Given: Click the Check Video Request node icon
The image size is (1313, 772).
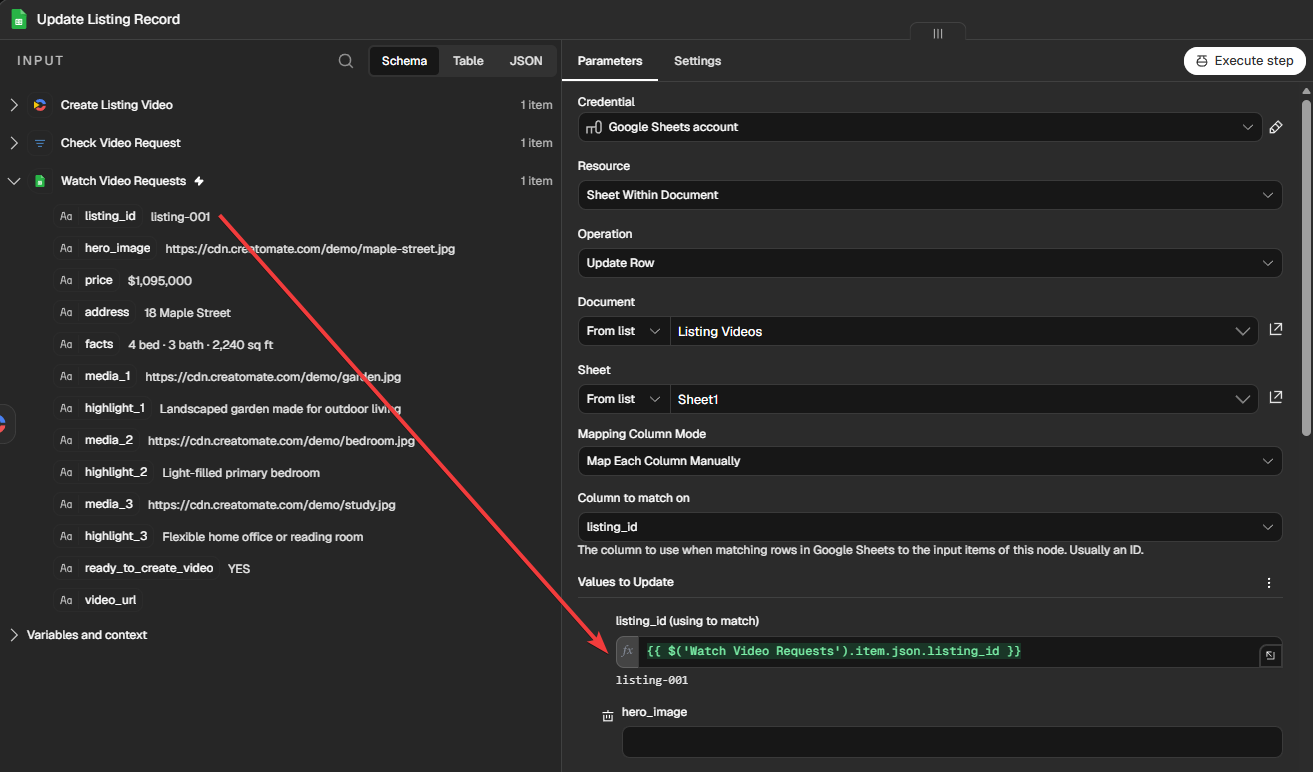Looking at the screenshot, I should 40,143.
